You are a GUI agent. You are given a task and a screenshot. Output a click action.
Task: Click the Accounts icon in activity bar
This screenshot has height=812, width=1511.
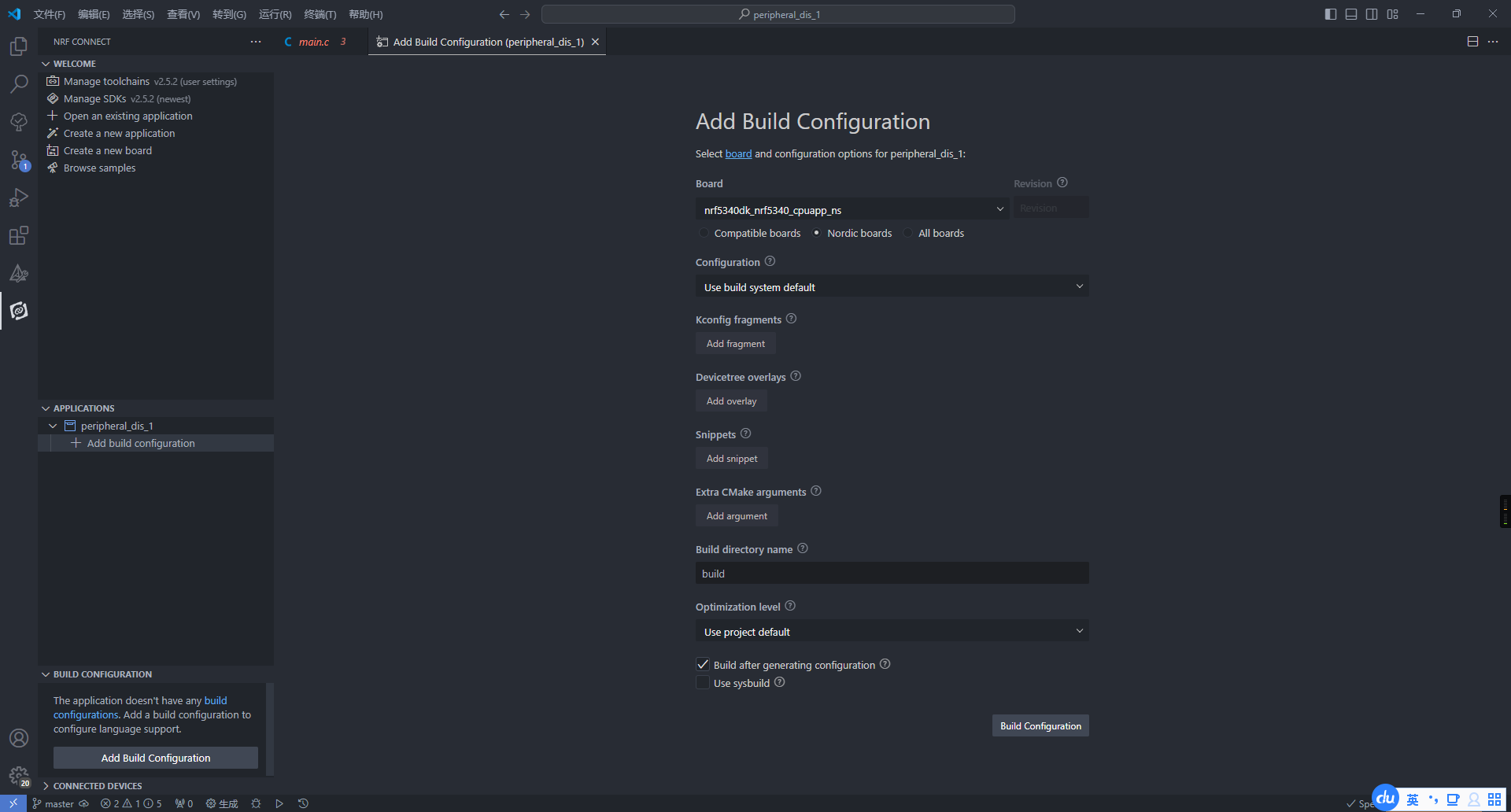(19, 738)
